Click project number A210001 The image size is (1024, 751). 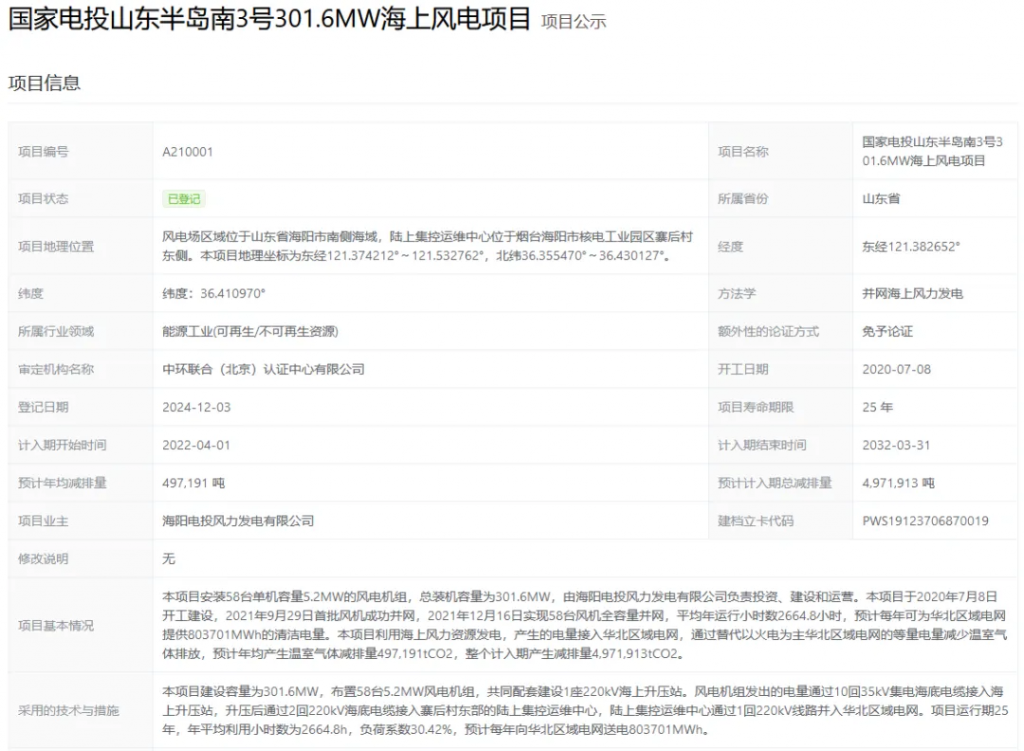(x=188, y=152)
